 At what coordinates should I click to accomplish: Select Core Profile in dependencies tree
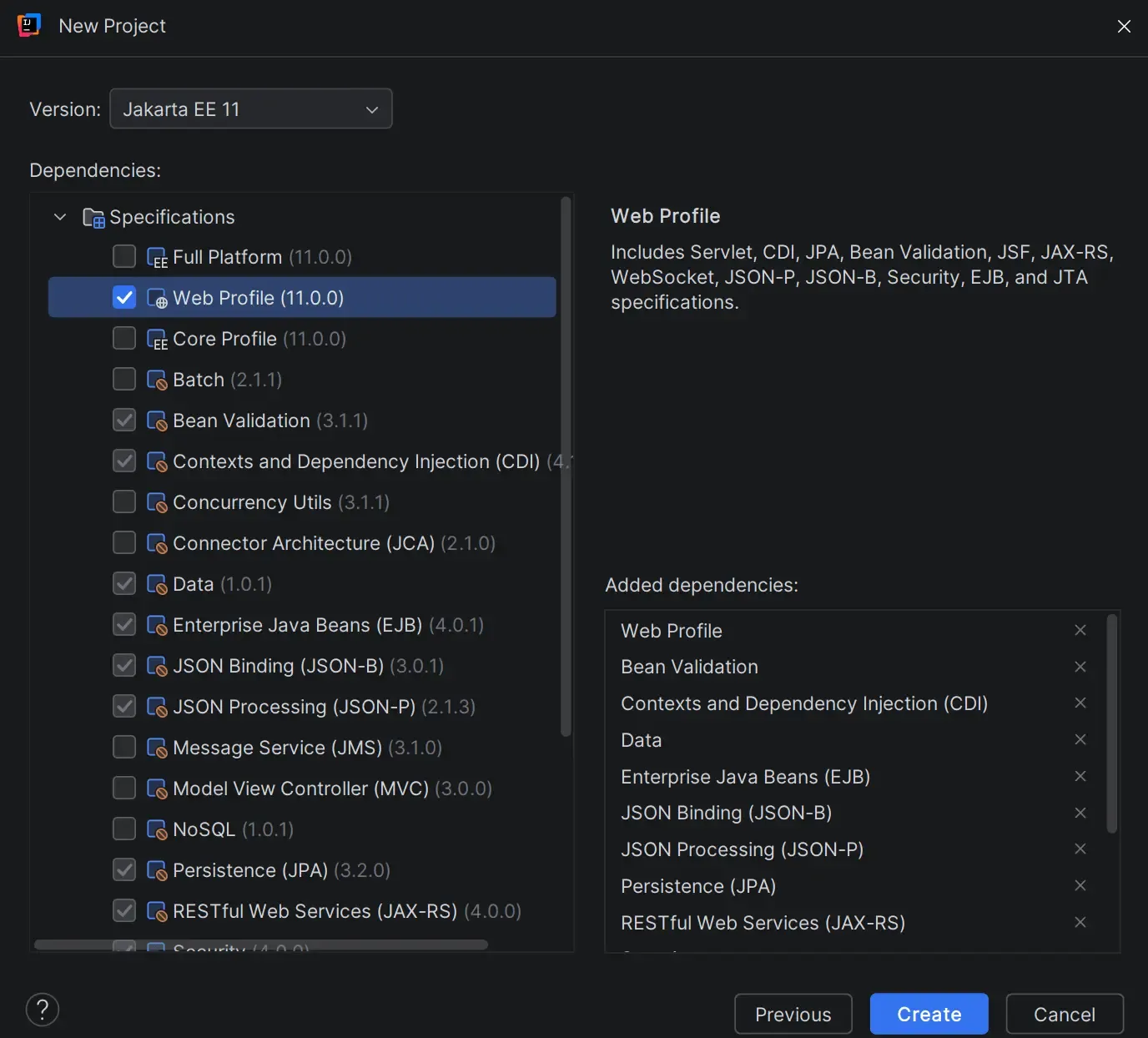[x=224, y=339]
